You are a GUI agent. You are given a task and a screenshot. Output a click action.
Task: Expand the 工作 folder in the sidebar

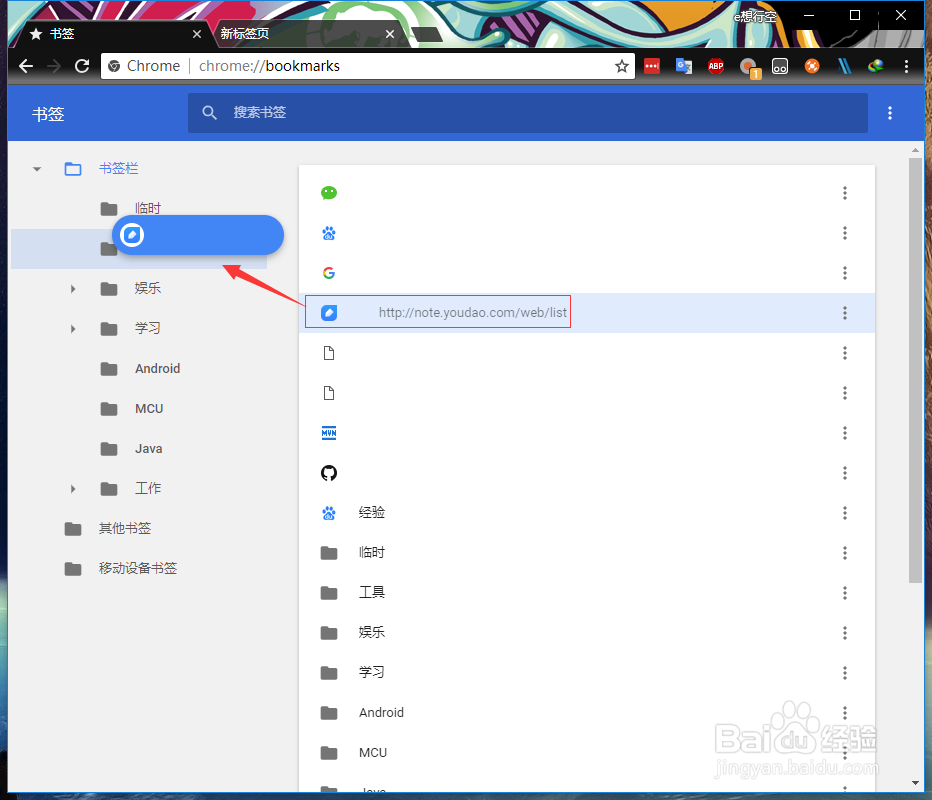pyautogui.click(x=72, y=488)
